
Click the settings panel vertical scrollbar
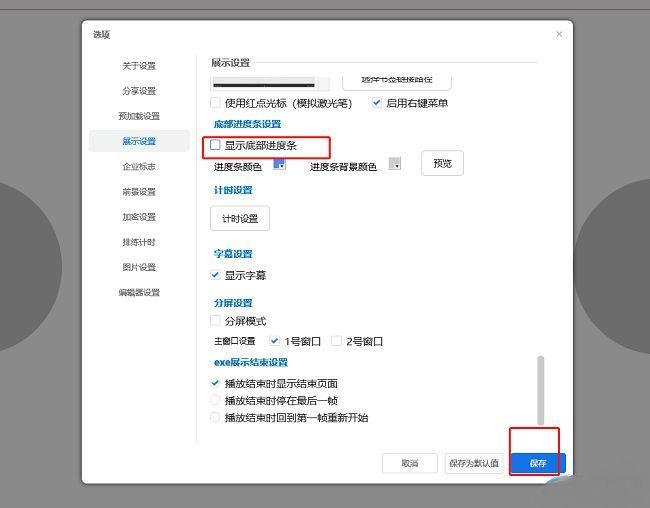541,390
